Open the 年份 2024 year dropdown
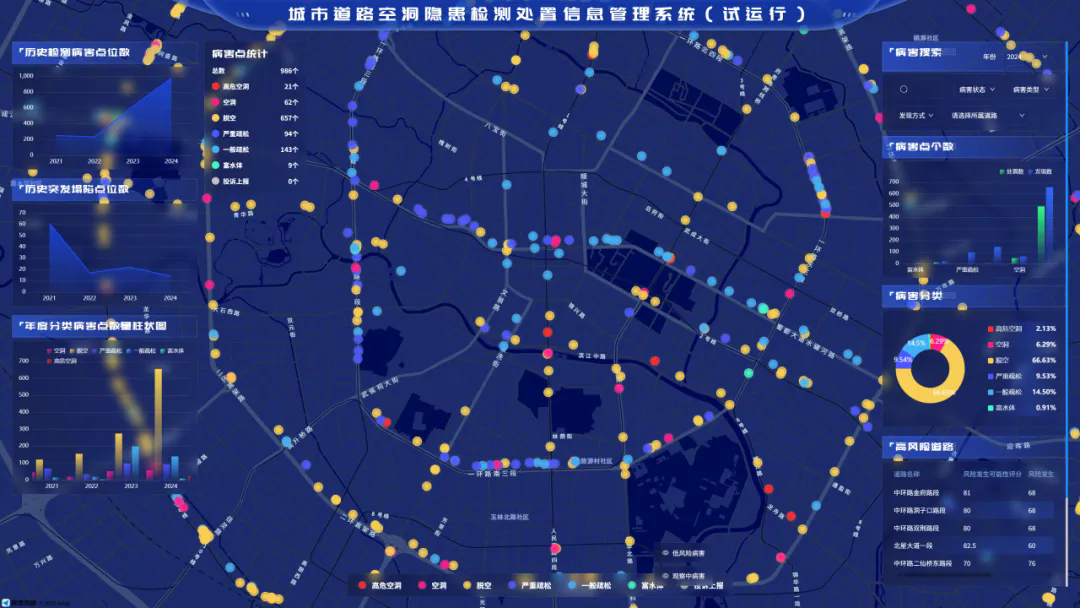This screenshot has width=1080, height=608. [1027, 56]
